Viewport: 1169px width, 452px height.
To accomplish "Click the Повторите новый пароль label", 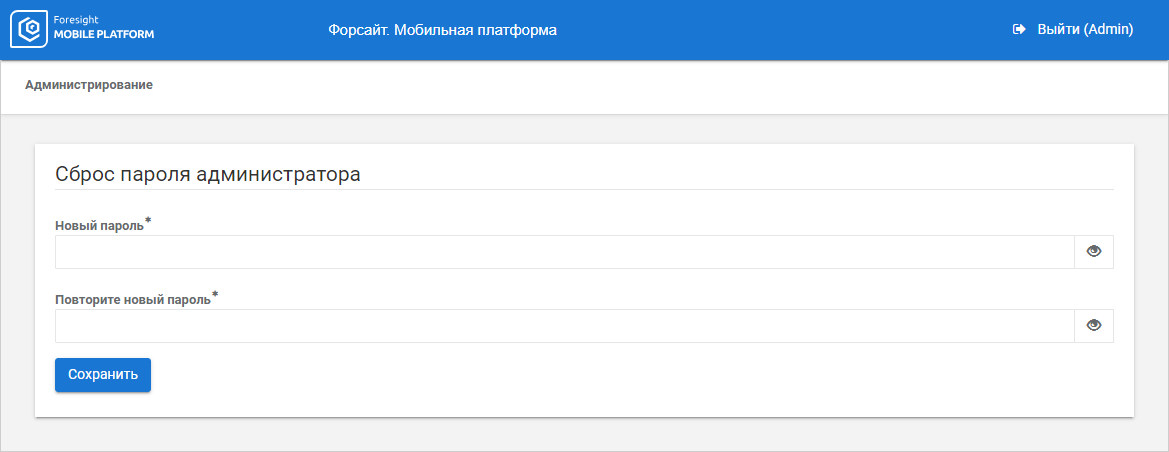I will tap(132, 300).
